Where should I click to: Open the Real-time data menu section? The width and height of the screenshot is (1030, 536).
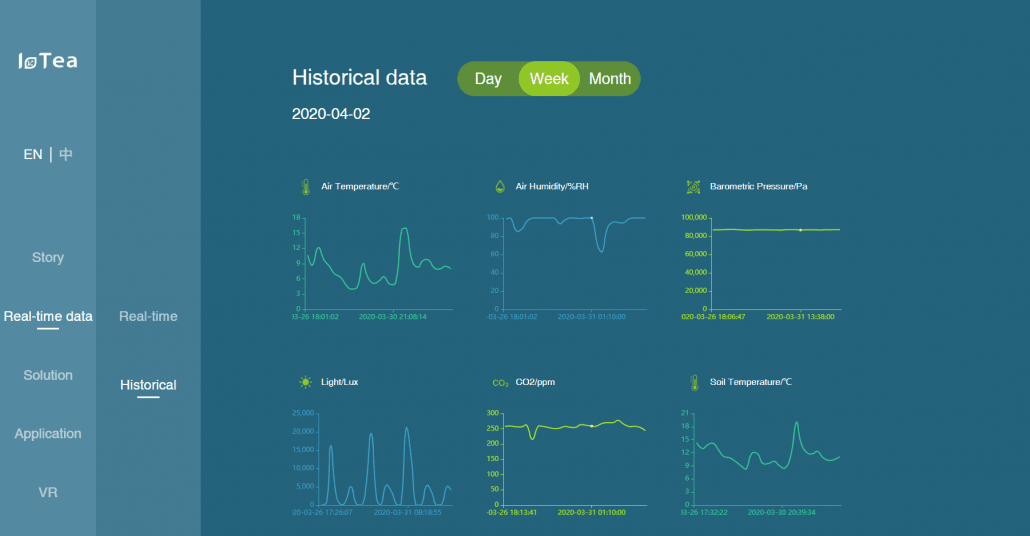point(48,316)
